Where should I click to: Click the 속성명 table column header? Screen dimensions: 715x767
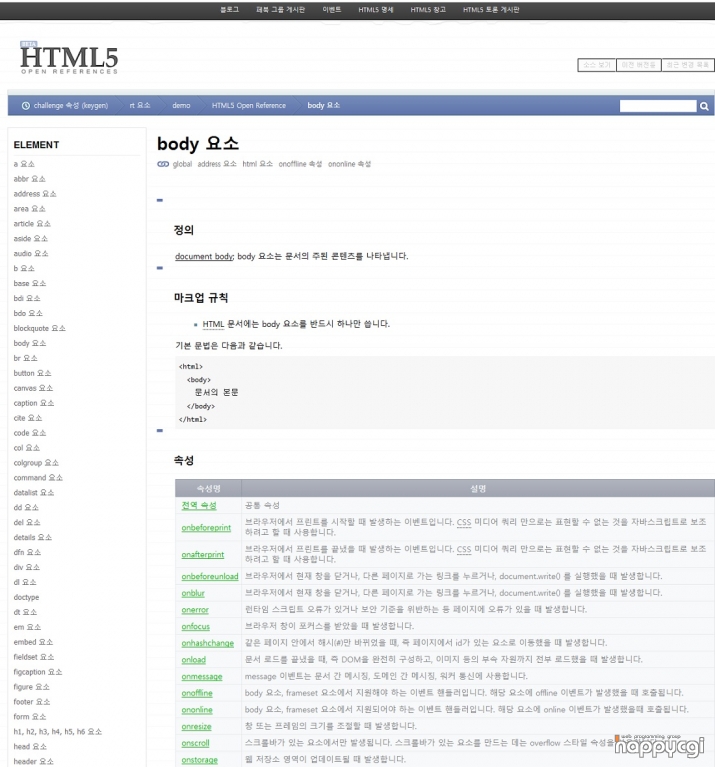point(208,489)
